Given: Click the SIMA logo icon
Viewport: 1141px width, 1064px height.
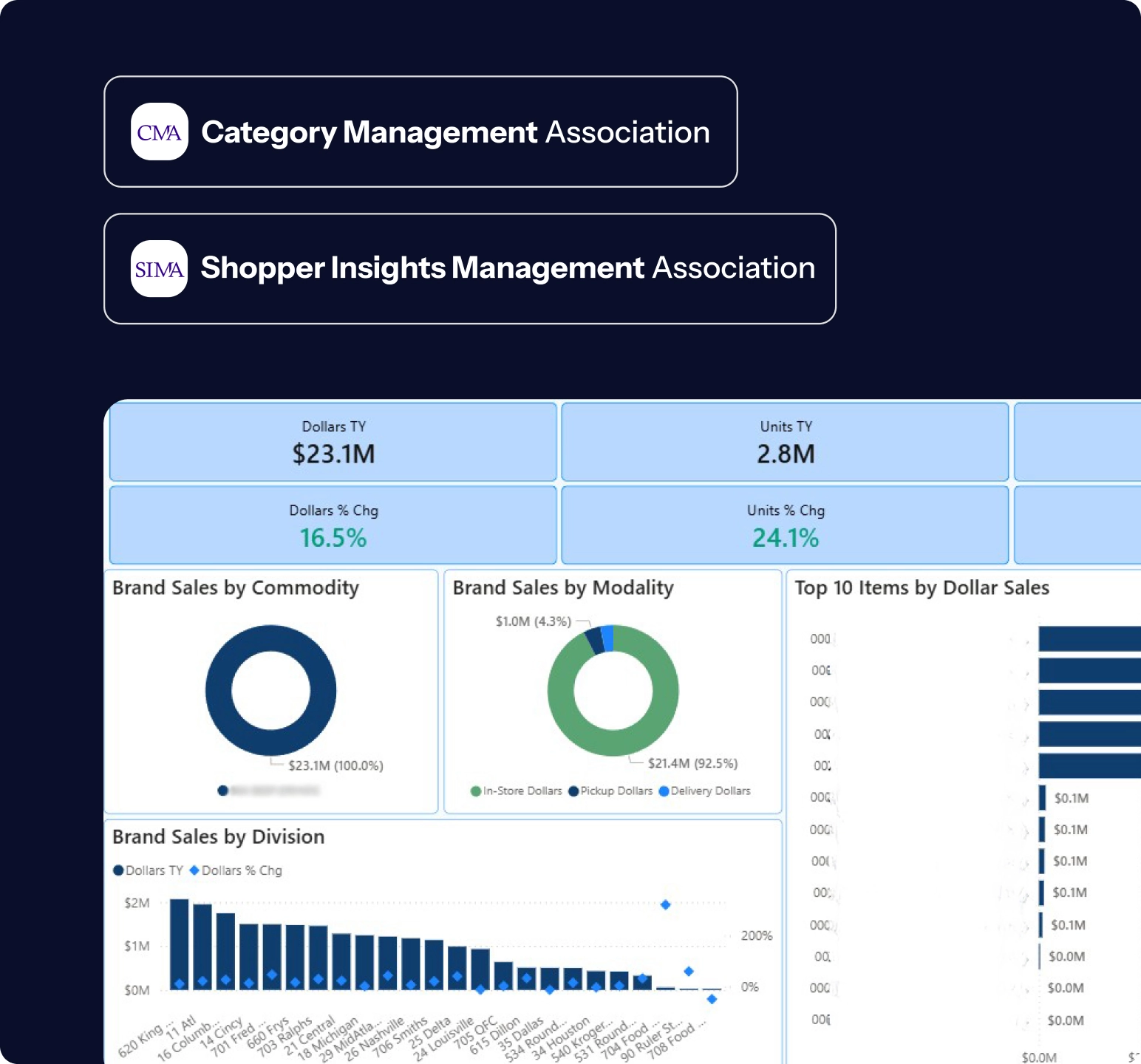Looking at the screenshot, I should point(157,269).
